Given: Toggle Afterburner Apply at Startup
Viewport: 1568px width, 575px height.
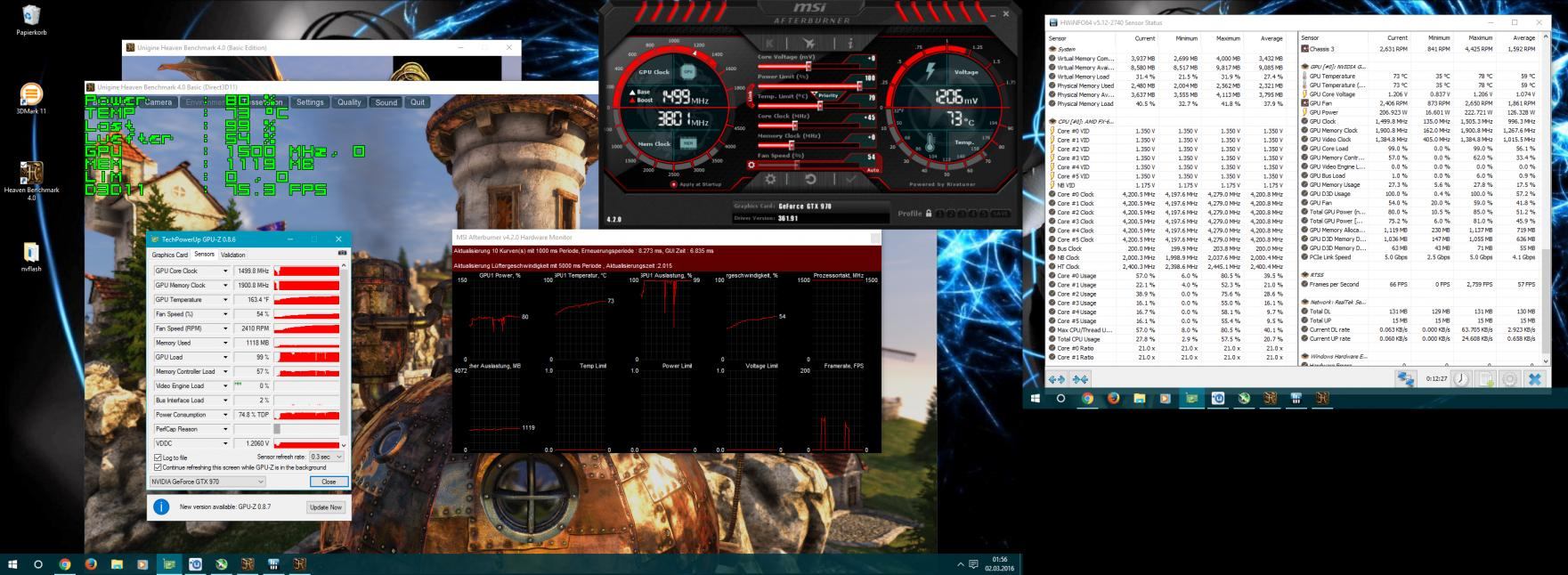Looking at the screenshot, I should (x=697, y=184).
